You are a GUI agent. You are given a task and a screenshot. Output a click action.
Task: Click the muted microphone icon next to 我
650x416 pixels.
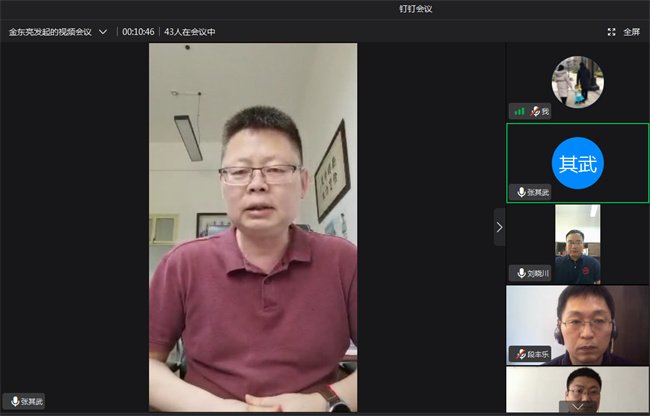pyautogui.click(x=535, y=111)
